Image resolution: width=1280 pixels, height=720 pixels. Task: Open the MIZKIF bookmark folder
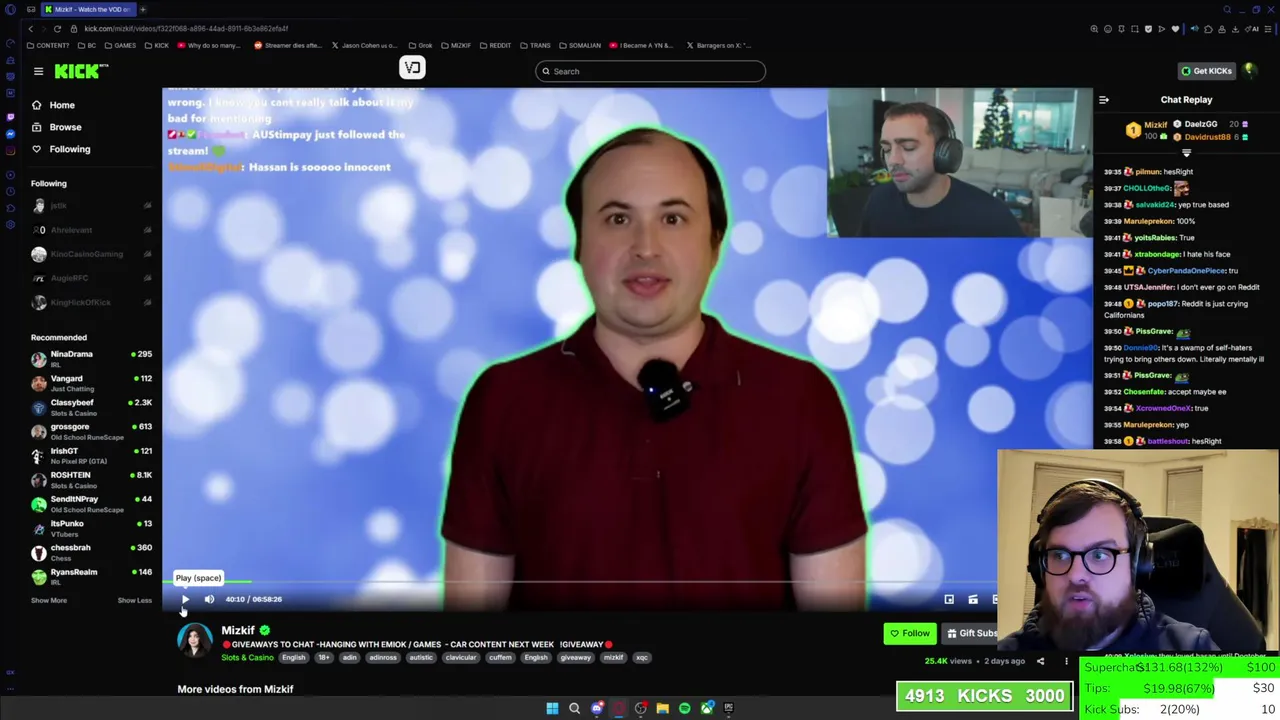click(456, 45)
